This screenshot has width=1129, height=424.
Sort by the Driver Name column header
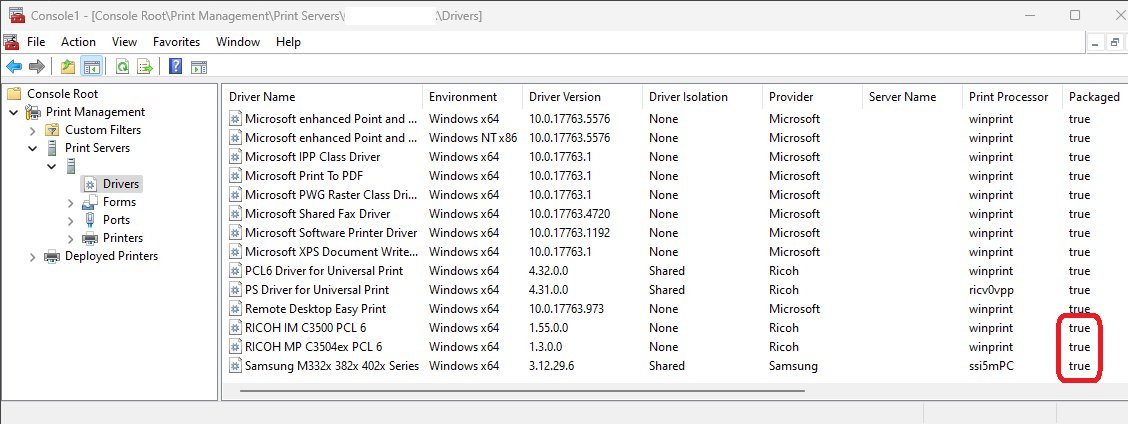(x=323, y=96)
